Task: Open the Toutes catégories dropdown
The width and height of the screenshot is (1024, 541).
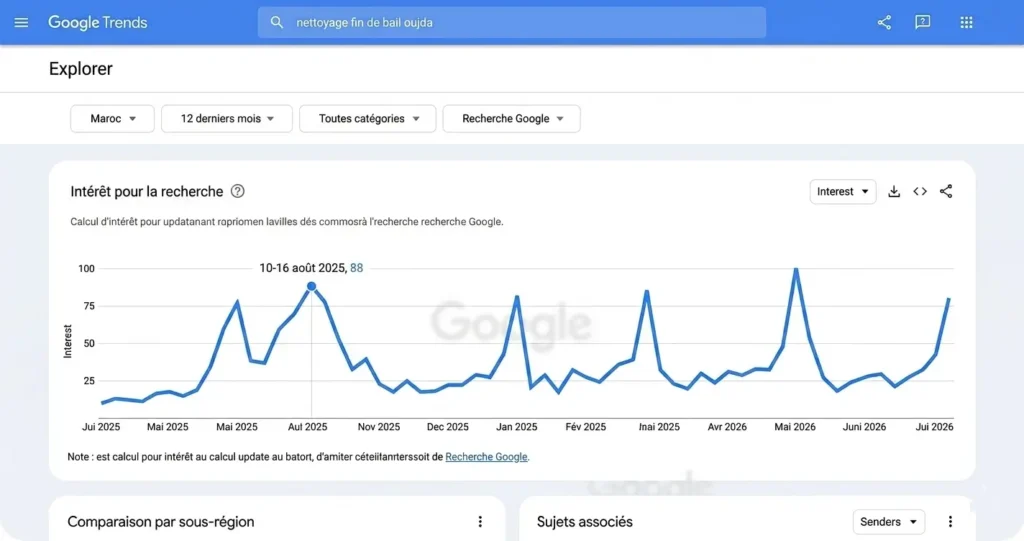Action: point(368,119)
